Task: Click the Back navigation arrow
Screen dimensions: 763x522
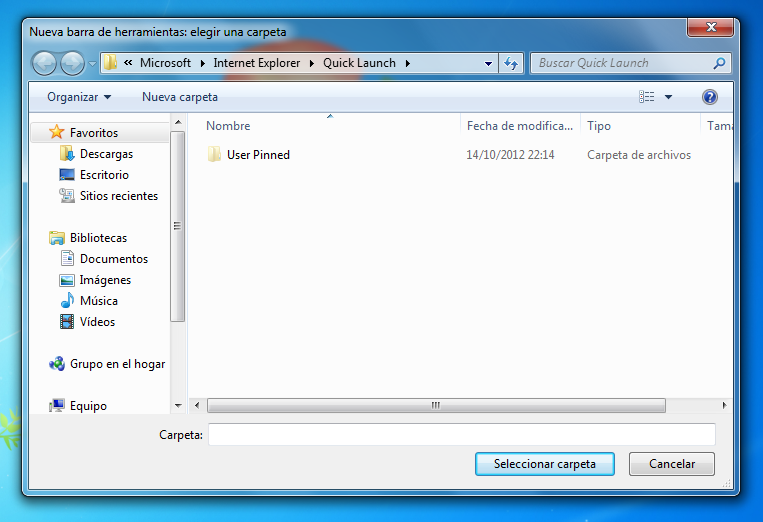Action: [44, 63]
